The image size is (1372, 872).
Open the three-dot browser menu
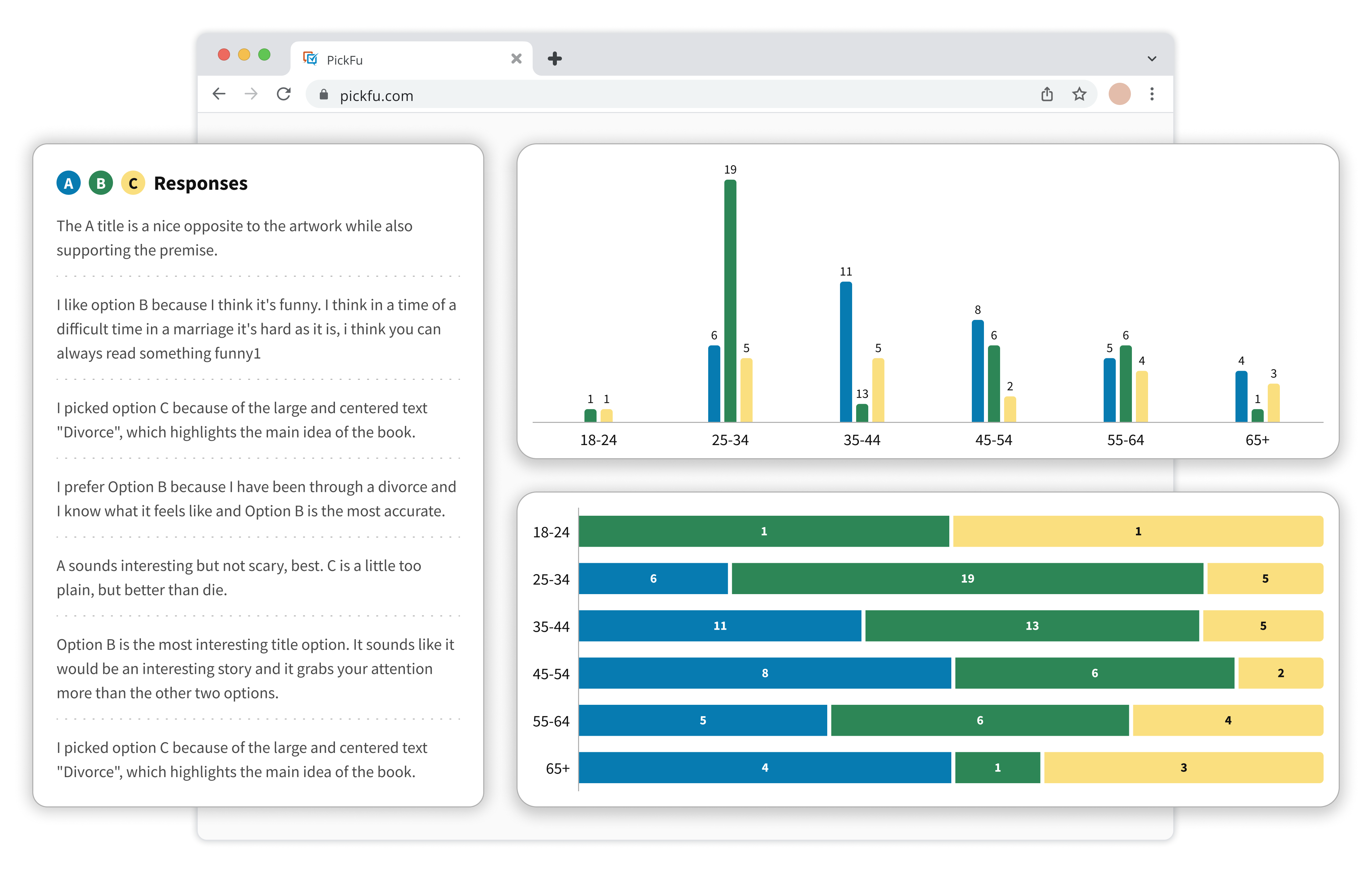pyautogui.click(x=1151, y=94)
